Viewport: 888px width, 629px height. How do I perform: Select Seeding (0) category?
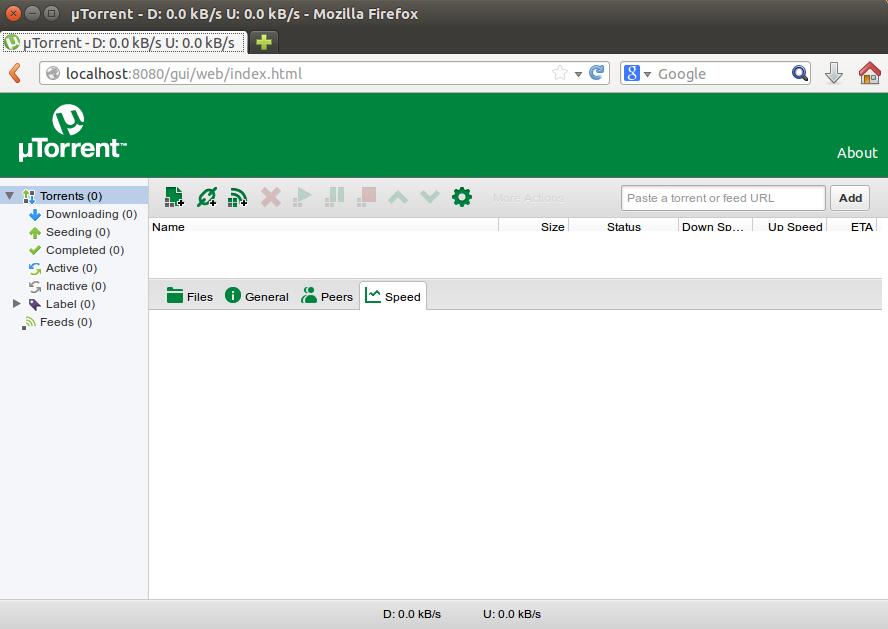tap(77, 232)
